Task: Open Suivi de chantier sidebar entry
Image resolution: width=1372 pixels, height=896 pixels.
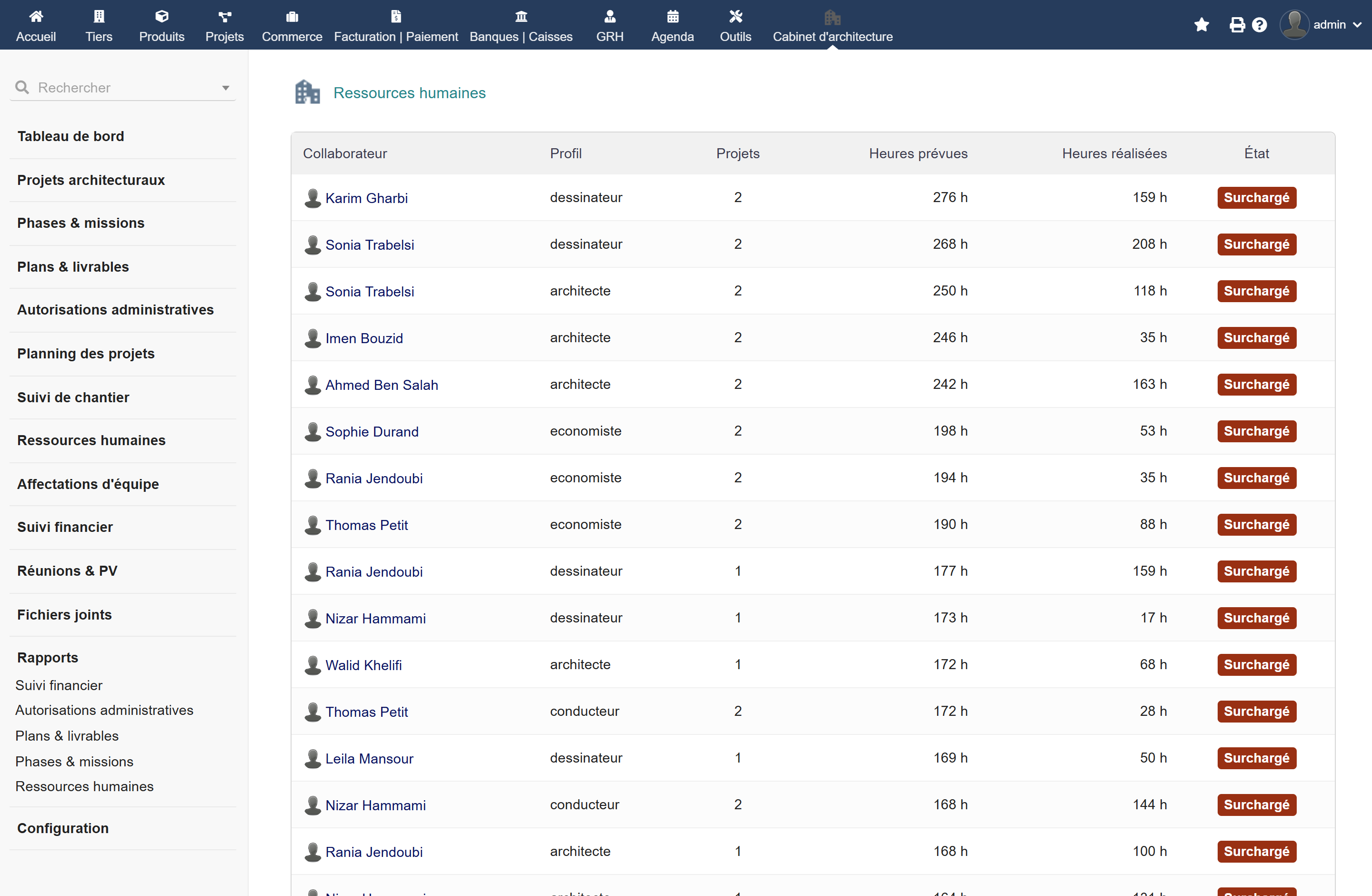Action: (x=73, y=397)
